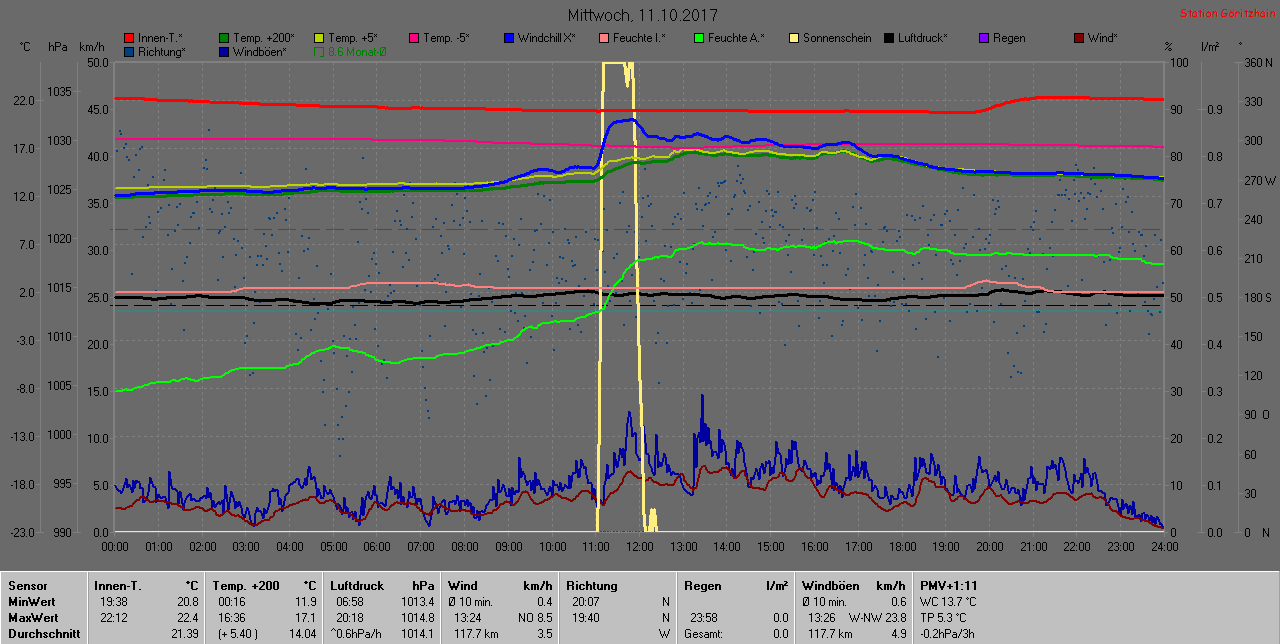Screen dimensions: 1280x644
Task: Click the 'MaxWert' row header
Action: [x=34, y=617]
